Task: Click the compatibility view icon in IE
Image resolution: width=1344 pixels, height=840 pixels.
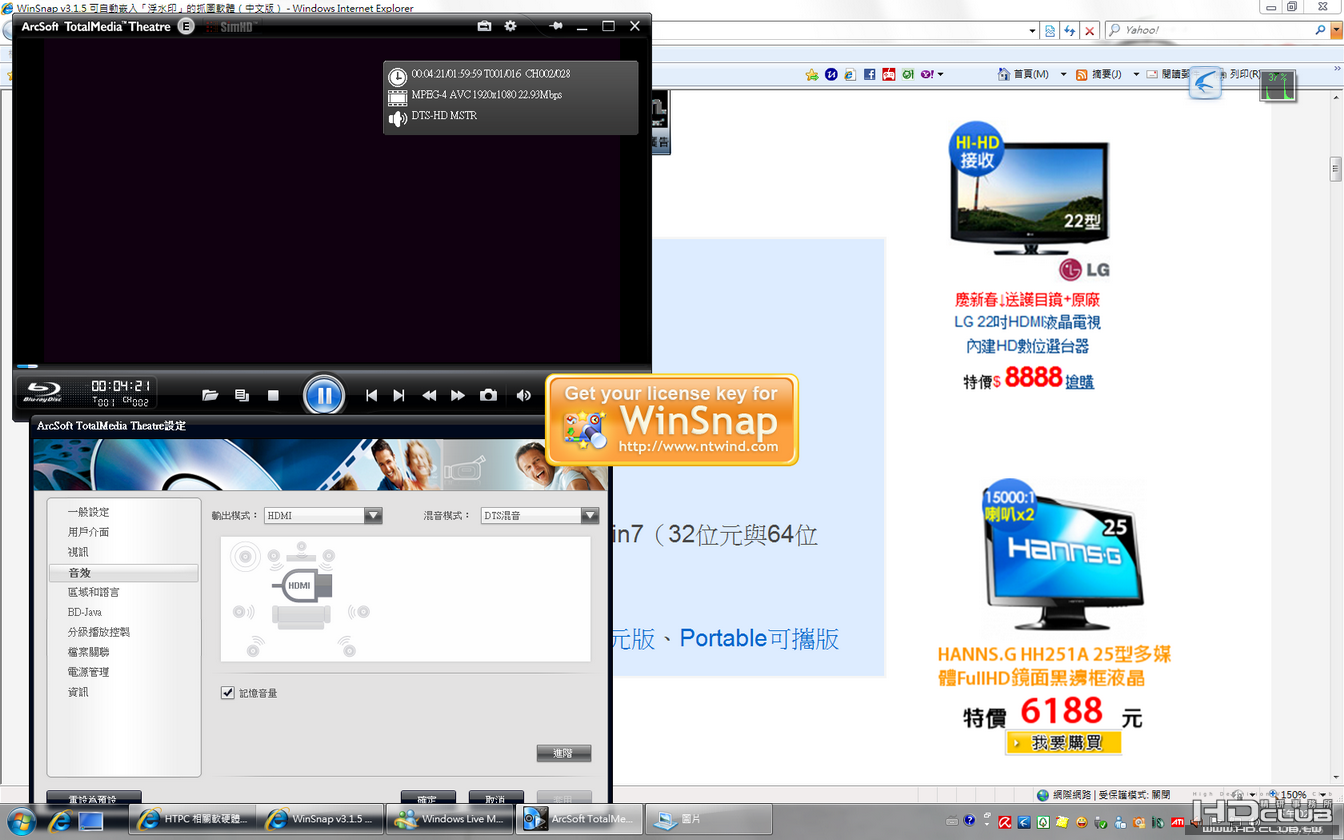Action: (1050, 31)
